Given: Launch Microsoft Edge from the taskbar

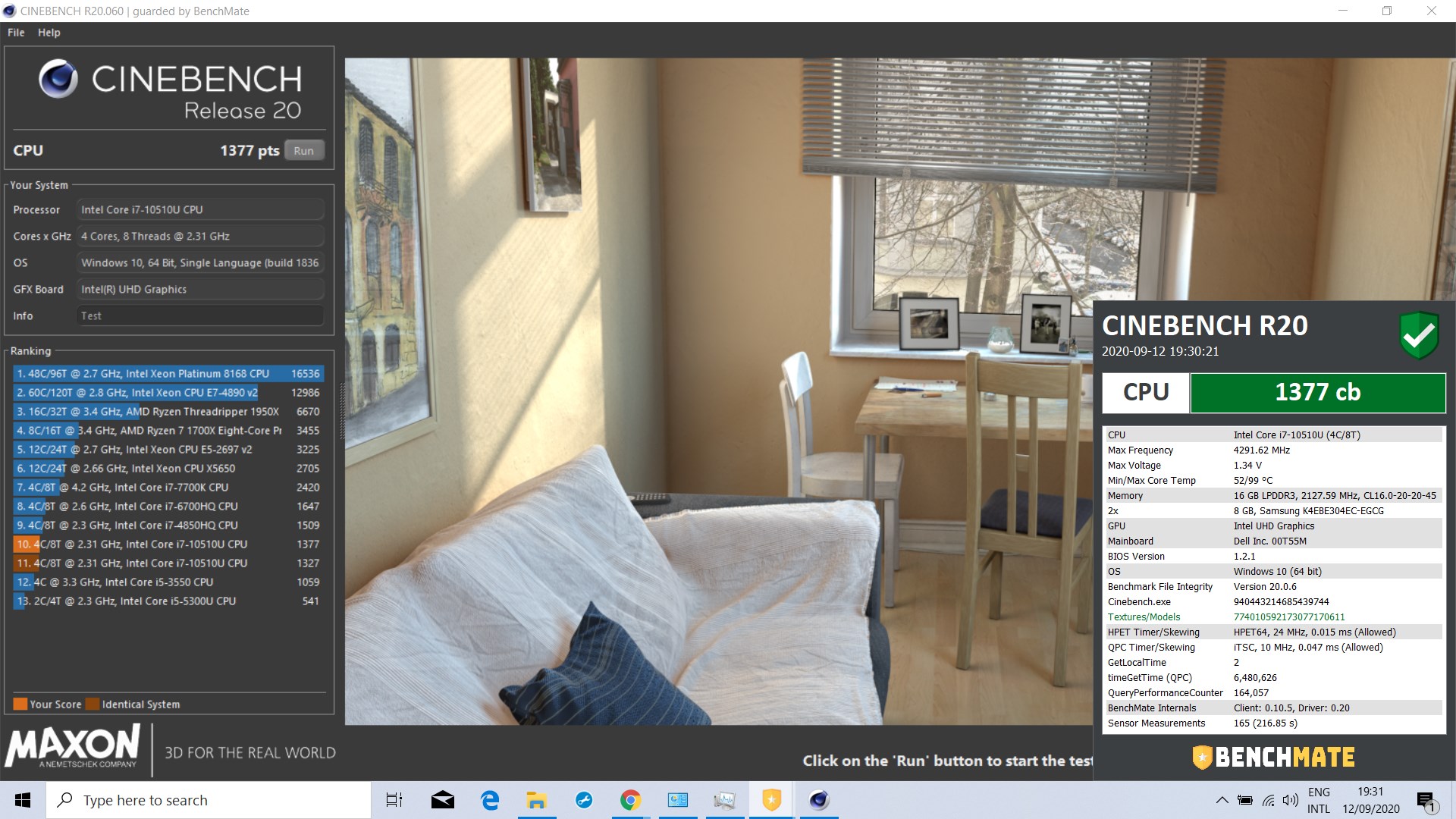Looking at the screenshot, I should [490, 800].
